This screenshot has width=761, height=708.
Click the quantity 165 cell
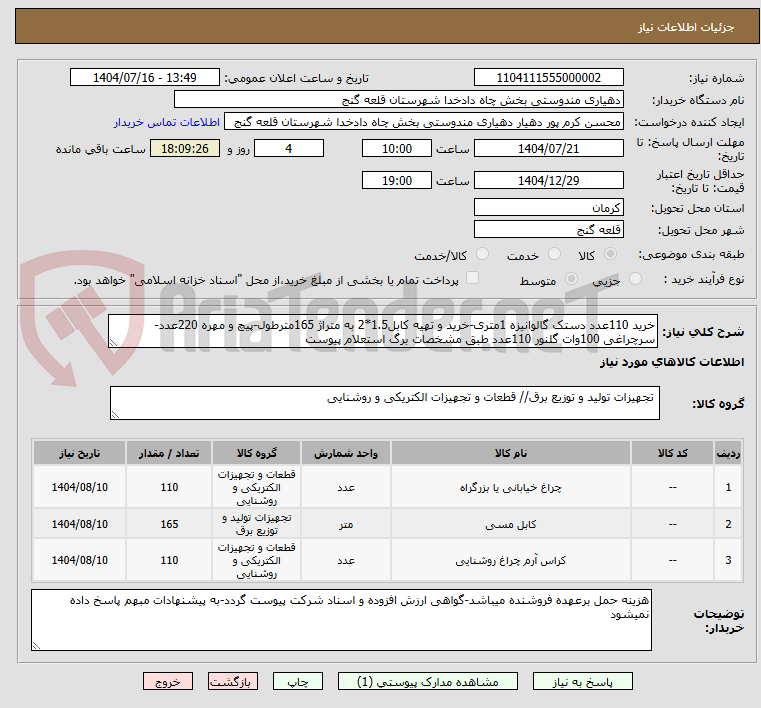click(169, 524)
